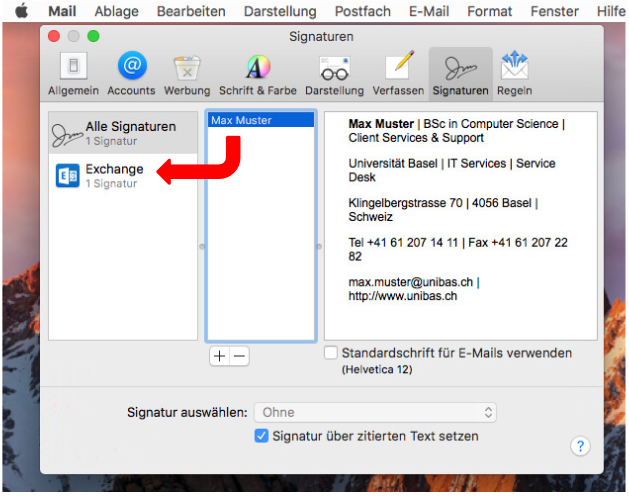The height and width of the screenshot is (496, 629).
Task: Open the Verfassen preferences pane
Action: pyautogui.click(x=398, y=73)
